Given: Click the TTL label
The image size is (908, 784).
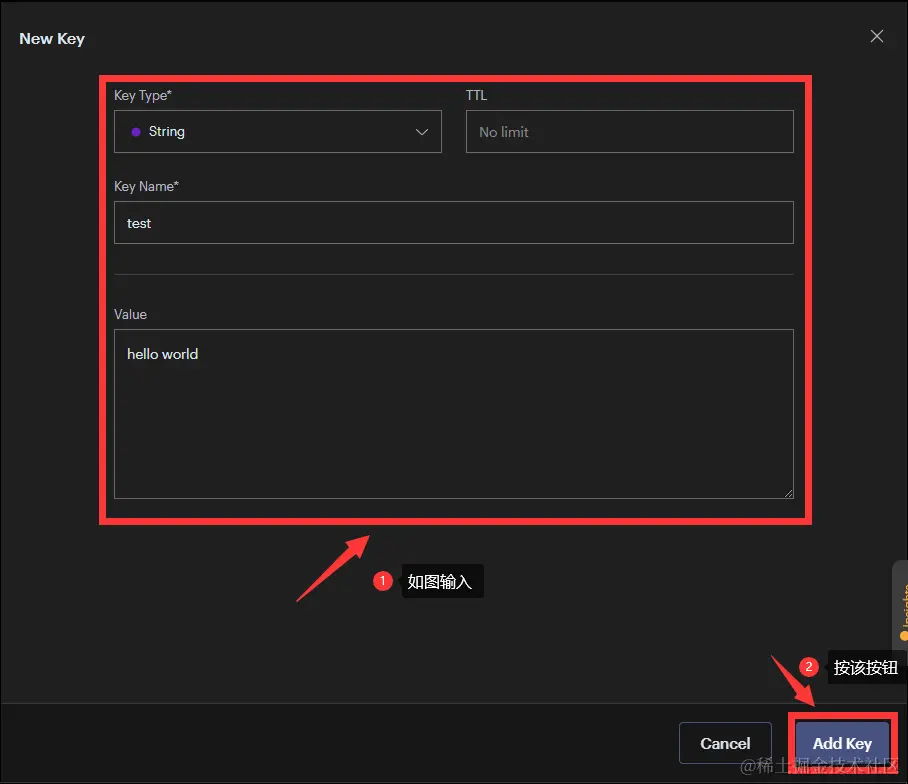Looking at the screenshot, I should click(x=477, y=96).
